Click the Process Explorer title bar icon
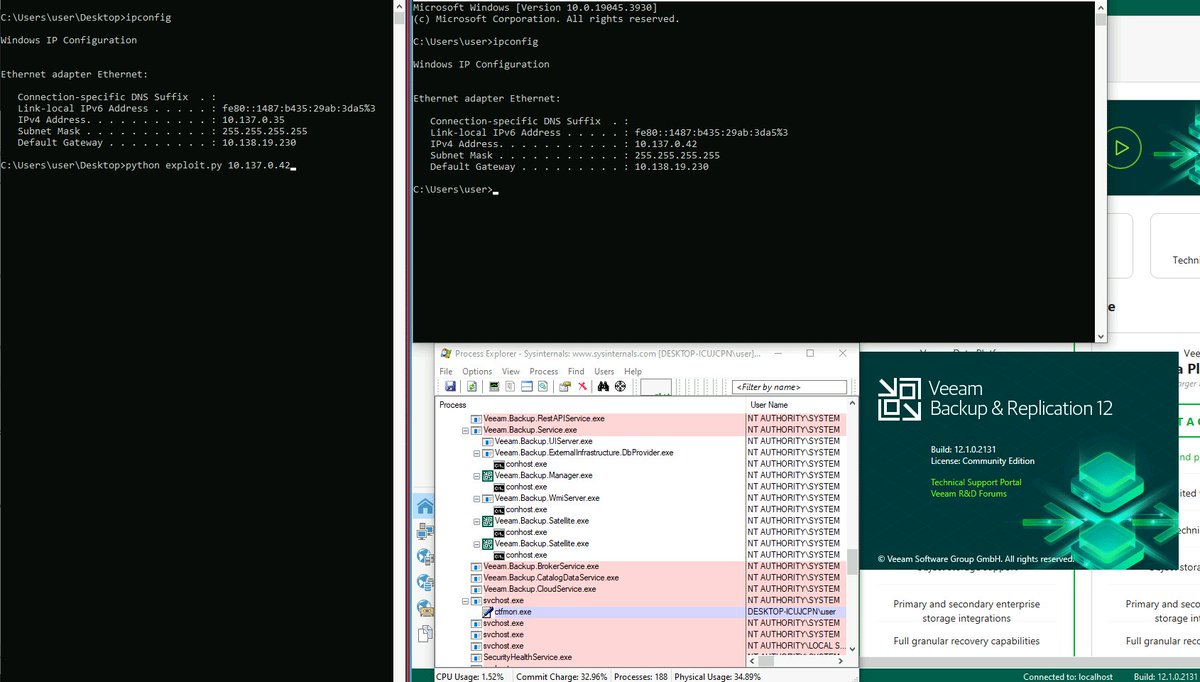Image resolution: width=1200 pixels, height=682 pixels. [446, 353]
